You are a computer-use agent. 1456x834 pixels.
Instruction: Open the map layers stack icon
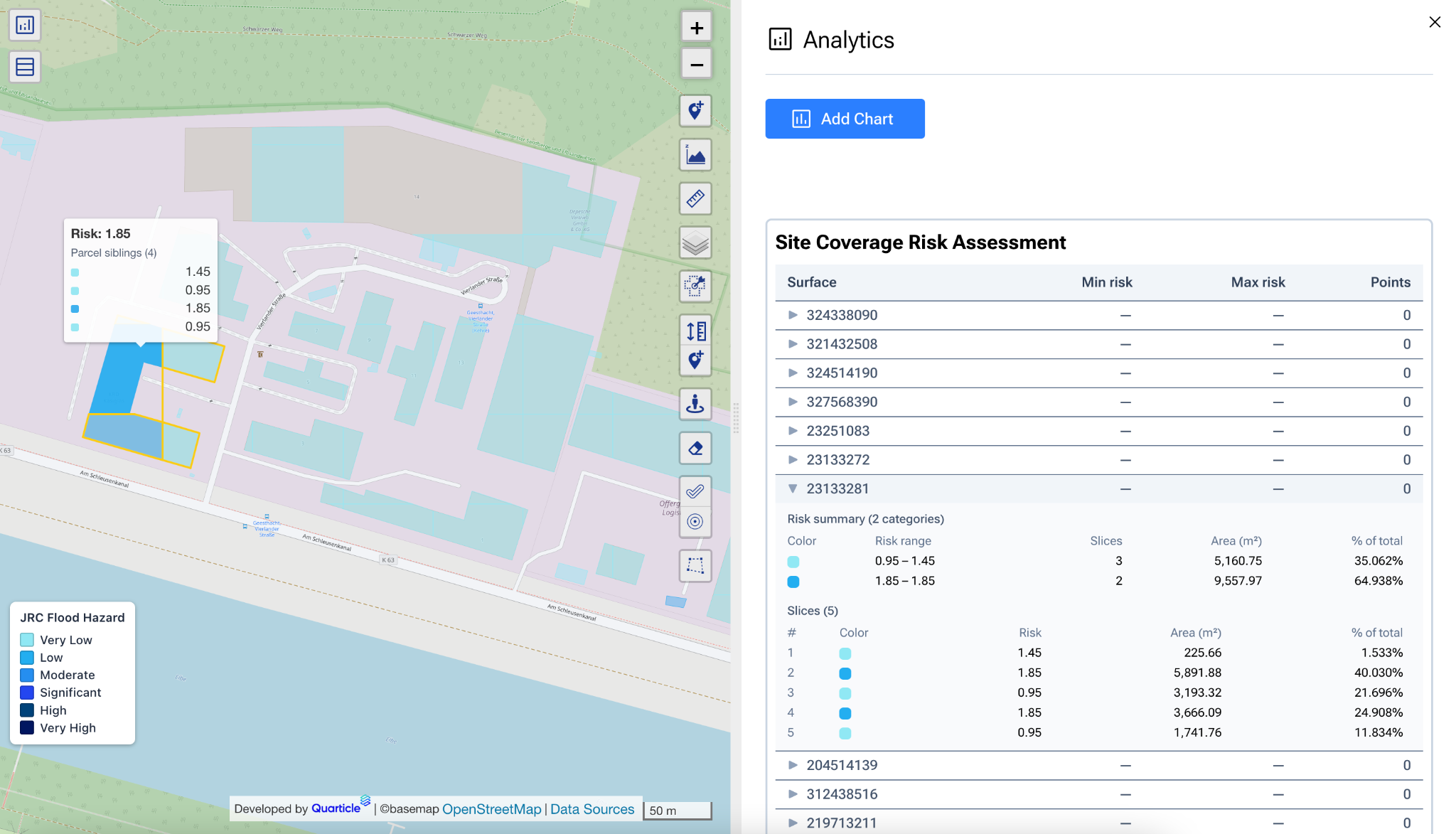coord(695,243)
